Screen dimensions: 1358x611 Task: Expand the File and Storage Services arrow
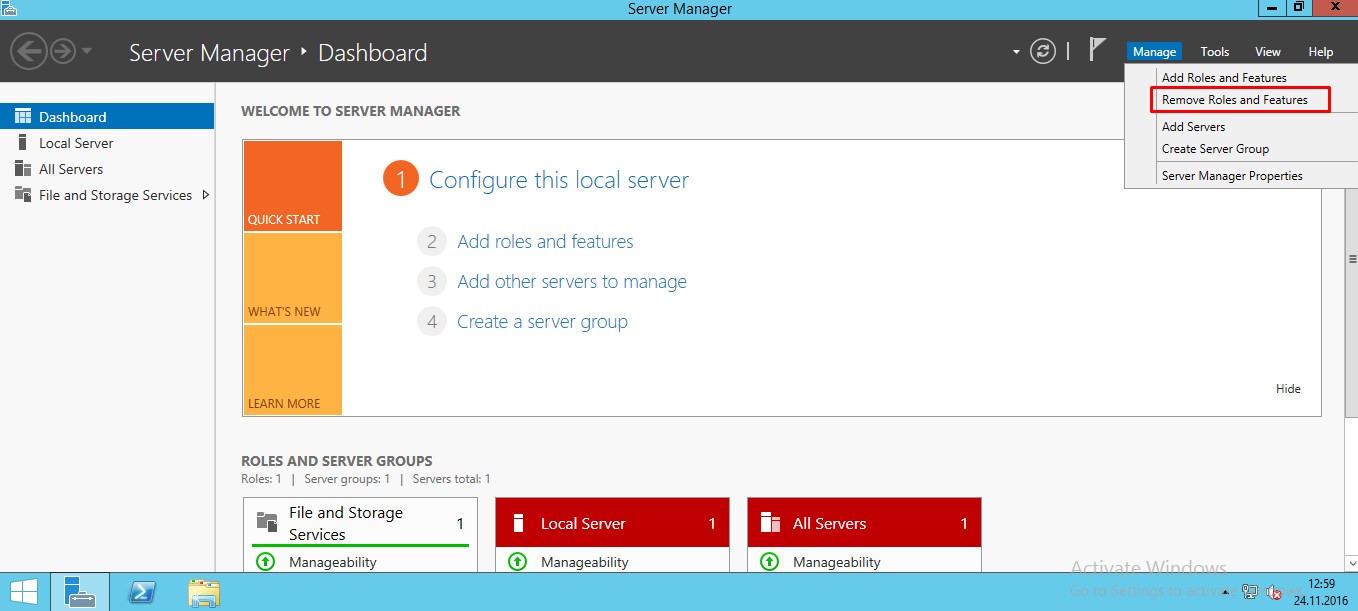(x=206, y=195)
